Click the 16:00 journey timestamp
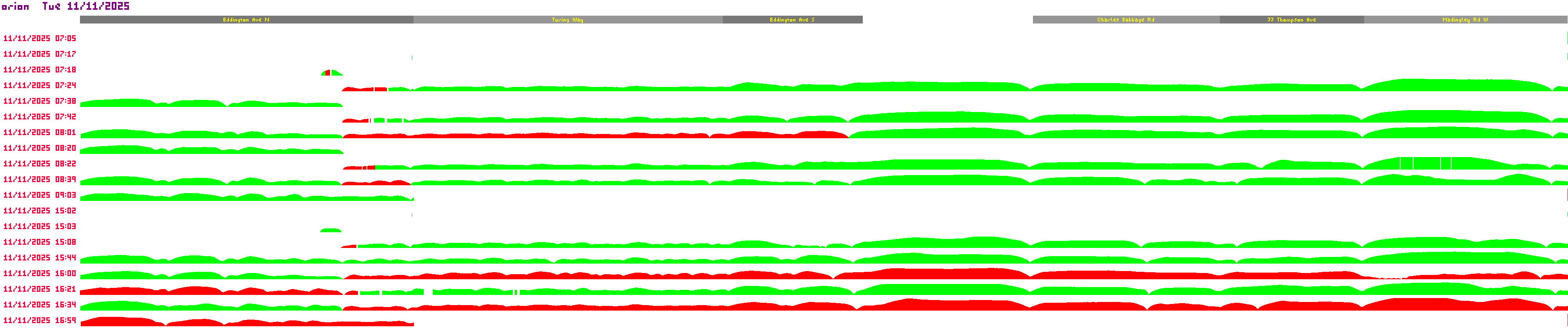 pyautogui.click(x=40, y=274)
